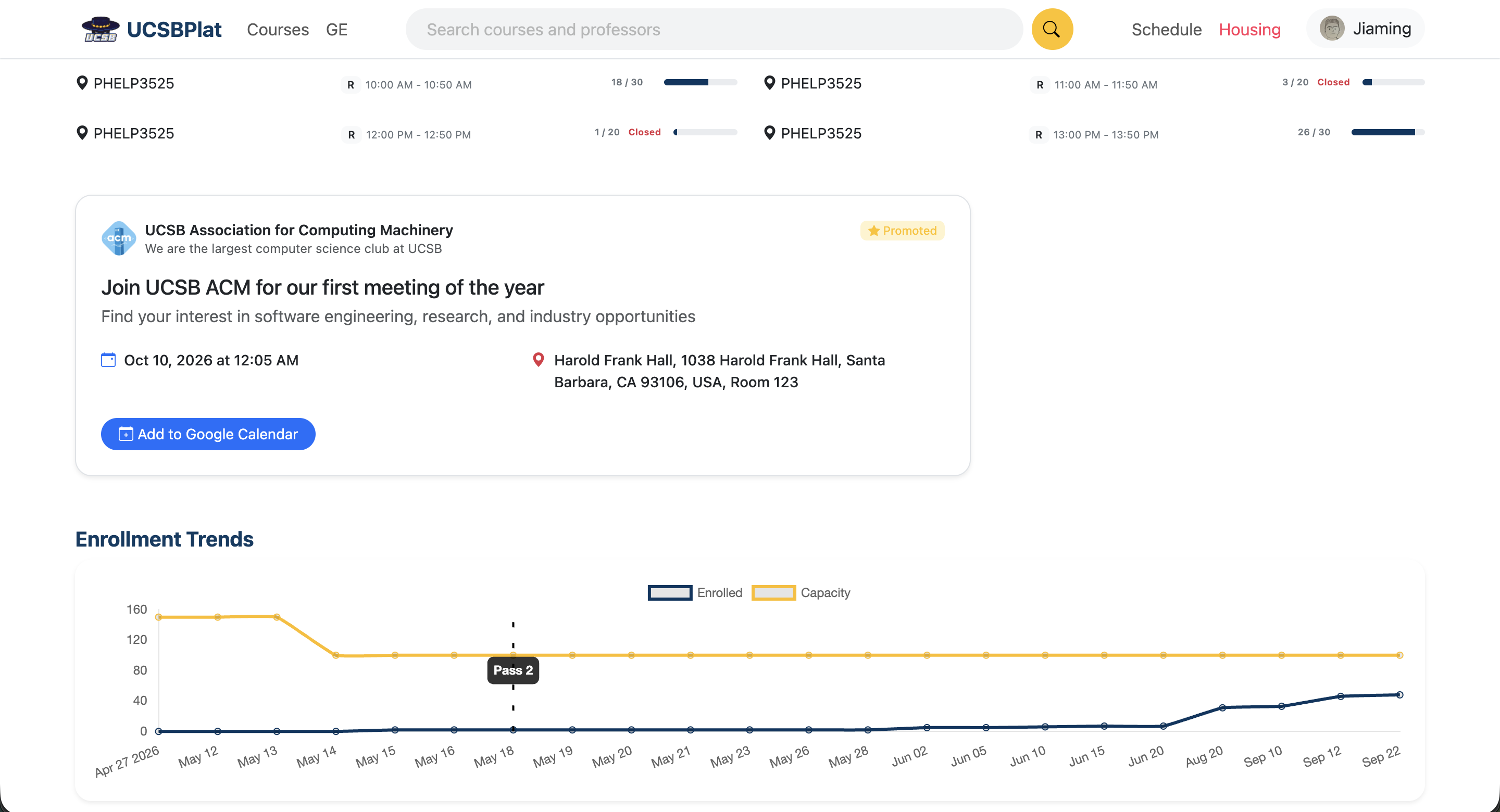
Task: Open Jiaming's profile avatar
Action: [x=1331, y=29]
